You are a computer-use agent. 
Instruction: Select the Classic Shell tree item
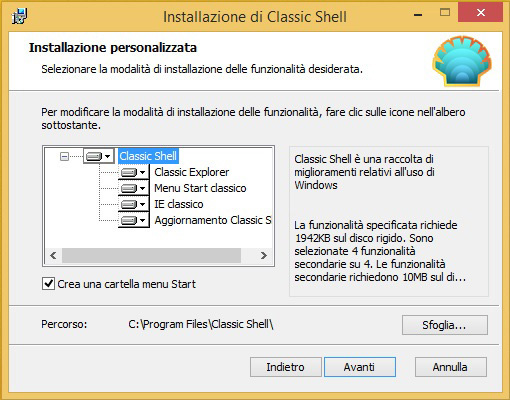coord(148,156)
